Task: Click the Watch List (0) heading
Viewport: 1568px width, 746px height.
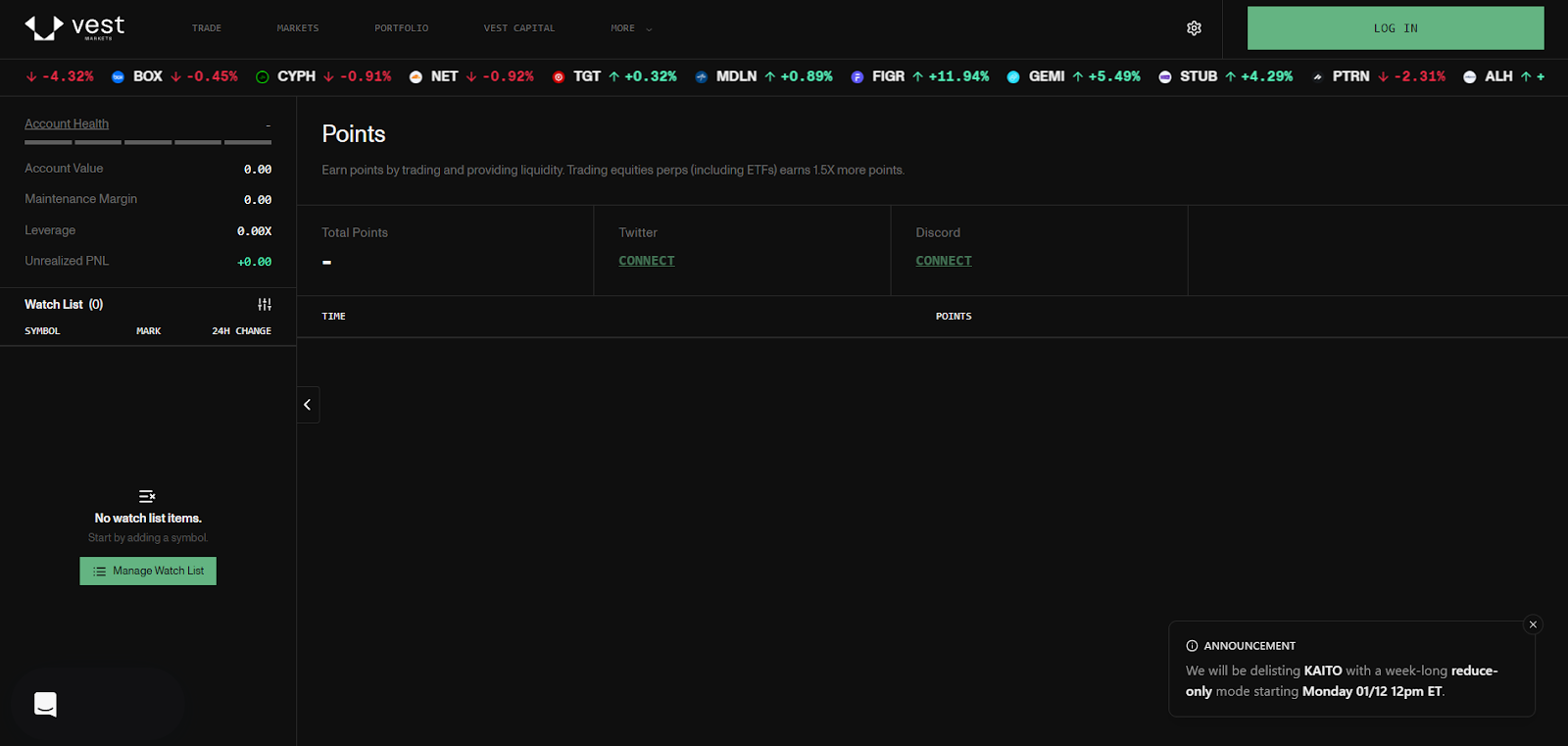Action: click(64, 305)
